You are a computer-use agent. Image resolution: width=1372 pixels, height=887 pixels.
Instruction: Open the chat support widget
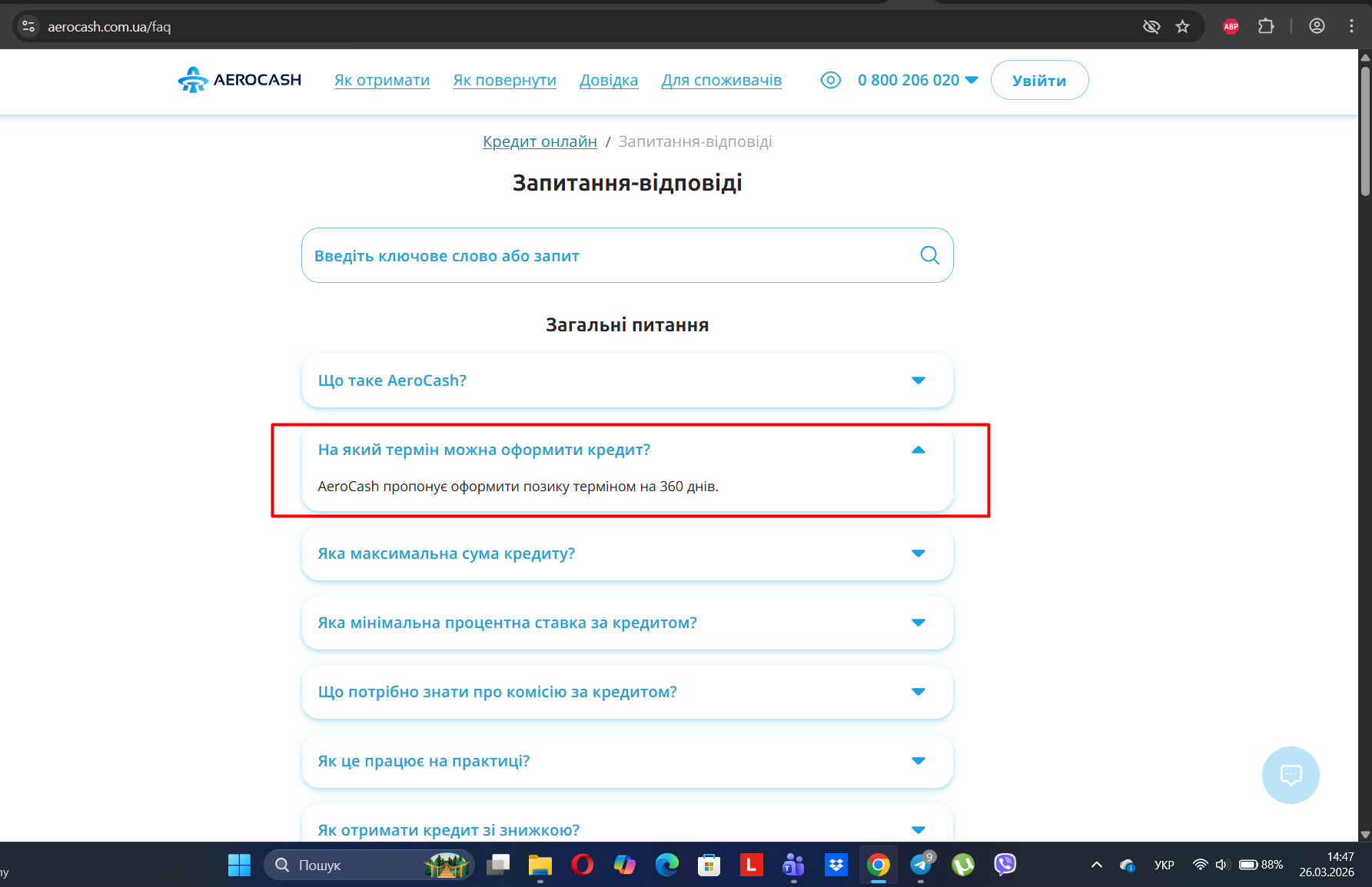(1291, 775)
